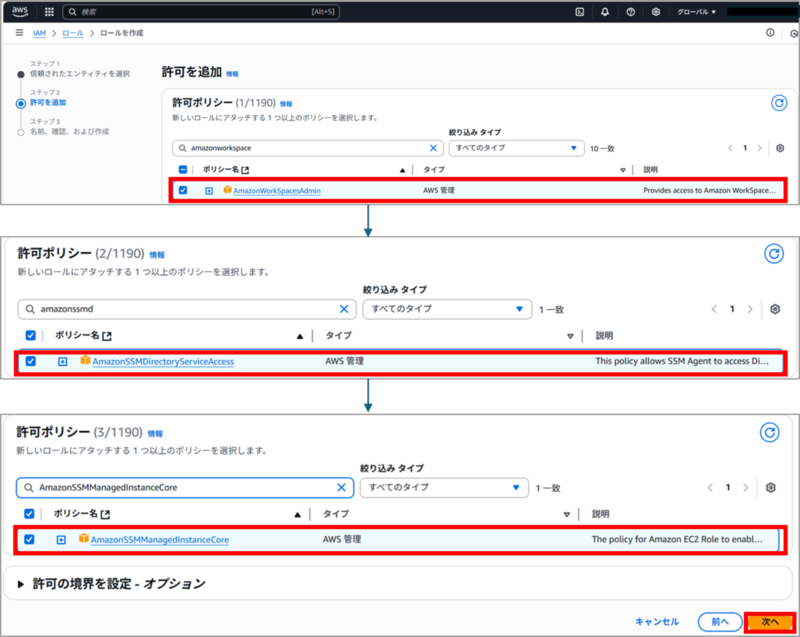Click the AWS logo home icon
The image size is (800, 637).
[20, 11]
